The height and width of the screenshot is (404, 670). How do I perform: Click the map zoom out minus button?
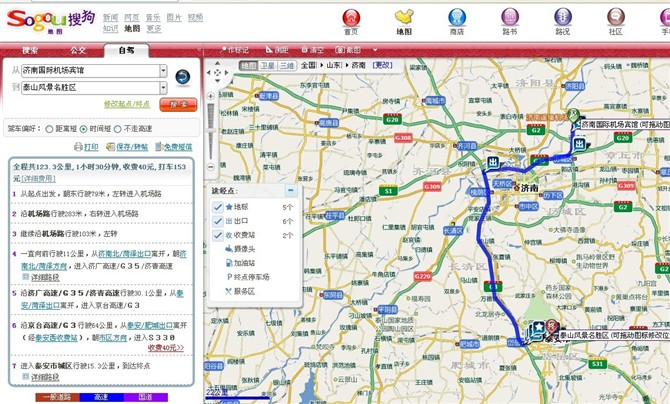coord(211,167)
